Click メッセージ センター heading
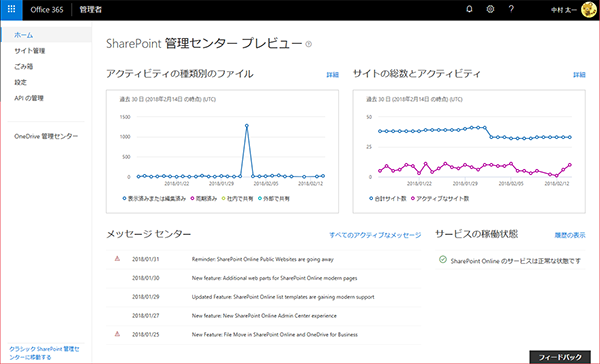This screenshot has width=600, height=364. pyautogui.click(x=148, y=234)
